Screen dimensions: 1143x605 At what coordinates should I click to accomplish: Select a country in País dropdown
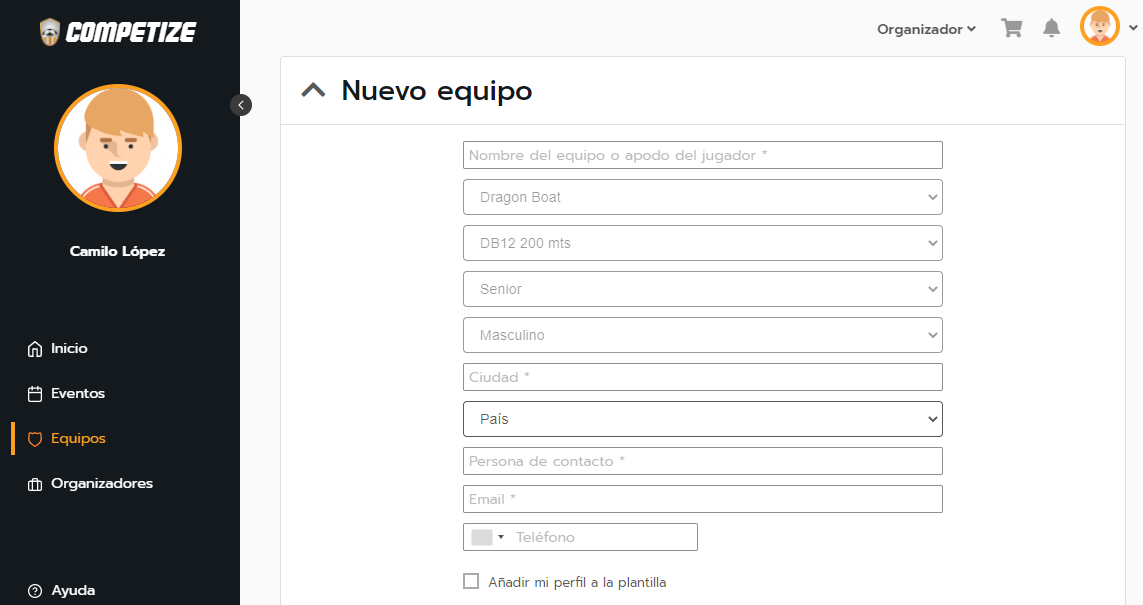click(702, 419)
